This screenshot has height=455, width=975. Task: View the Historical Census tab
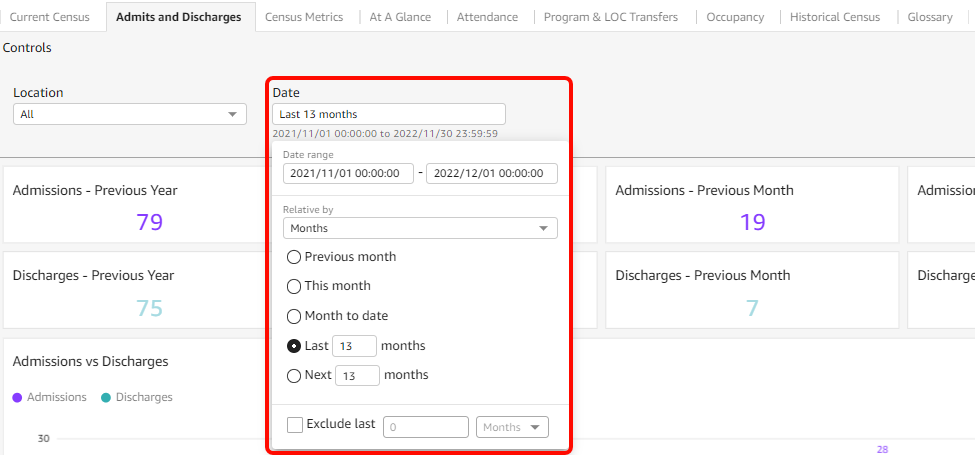(x=835, y=17)
